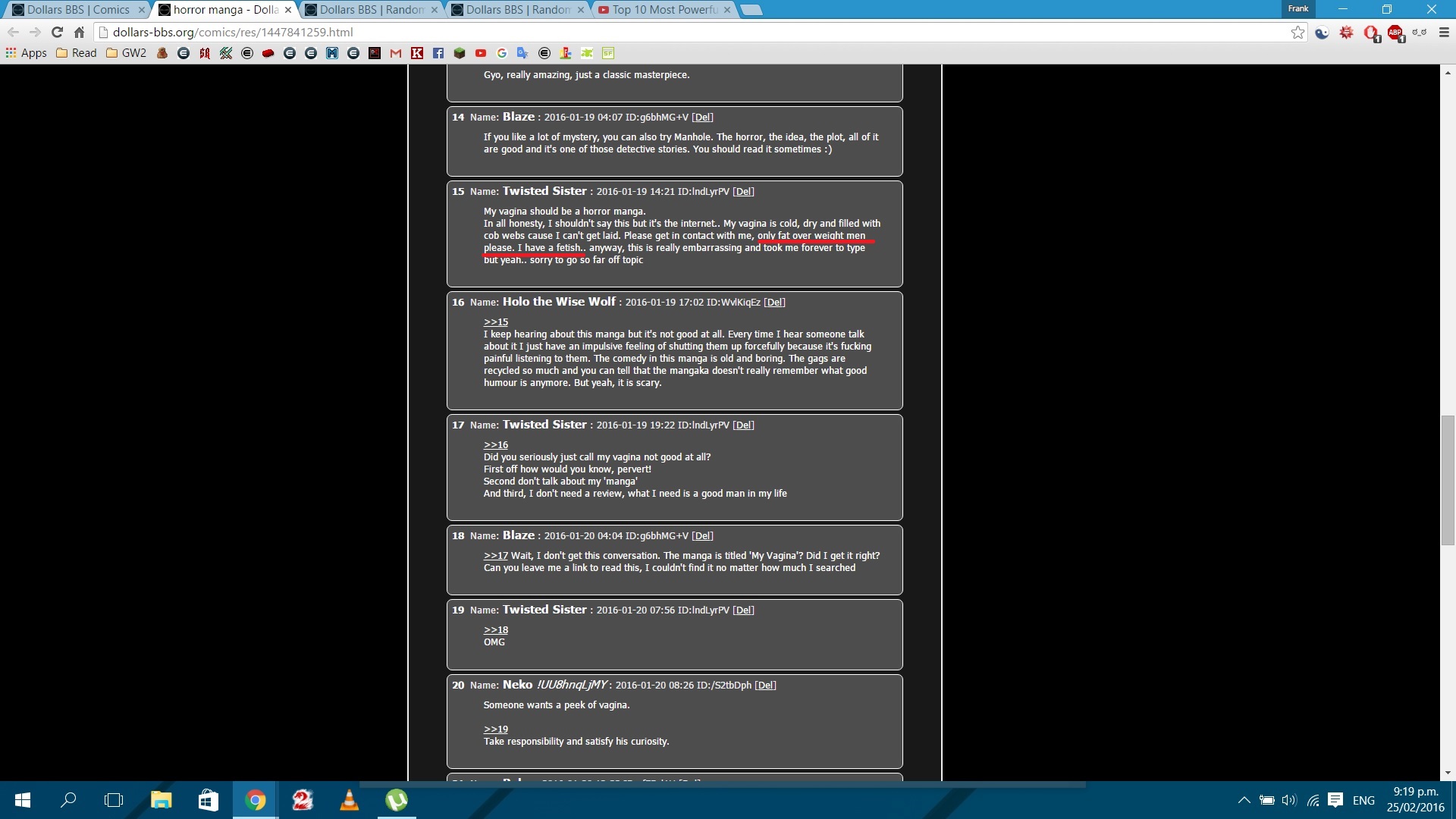Click Del link on post 15

743,192
